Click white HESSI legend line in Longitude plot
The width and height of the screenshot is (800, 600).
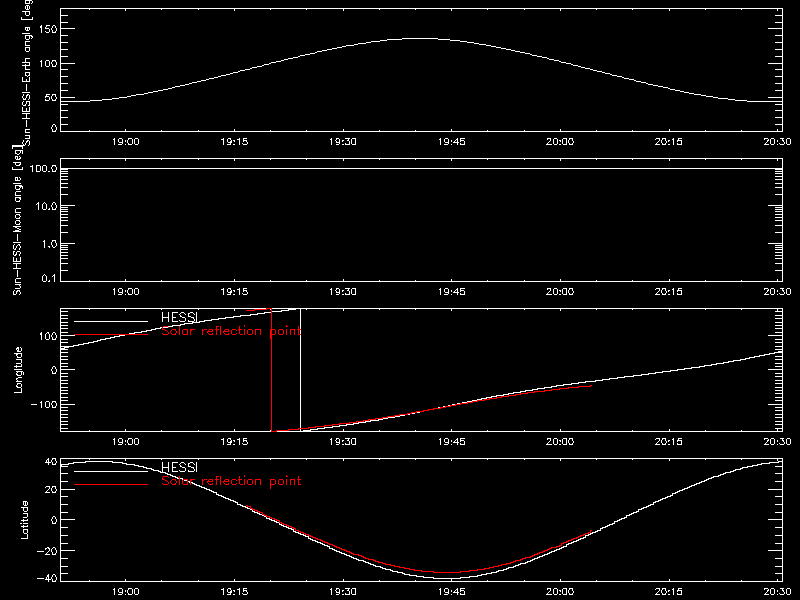pyautogui.click(x=111, y=321)
